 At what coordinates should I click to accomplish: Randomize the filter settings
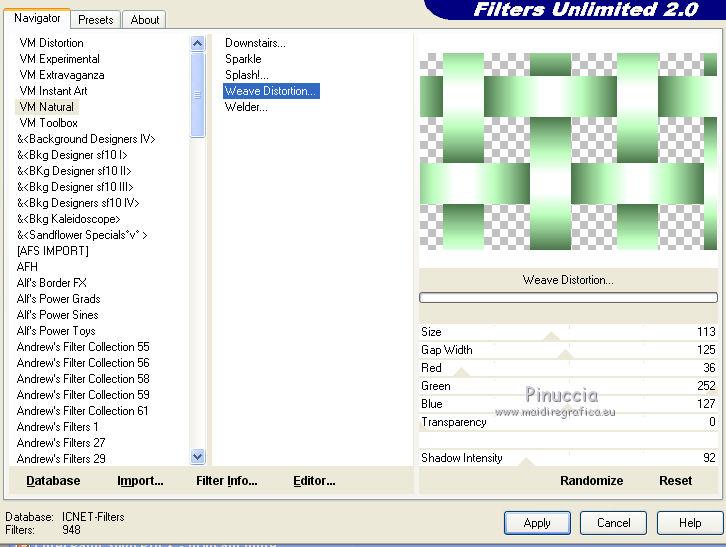(x=591, y=481)
